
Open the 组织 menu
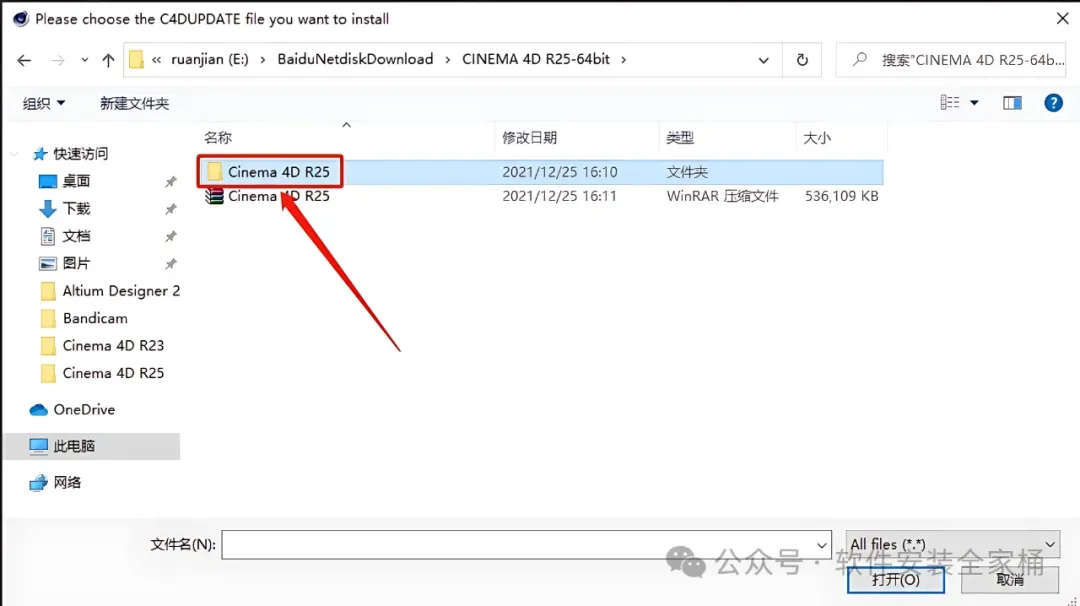click(x=43, y=103)
